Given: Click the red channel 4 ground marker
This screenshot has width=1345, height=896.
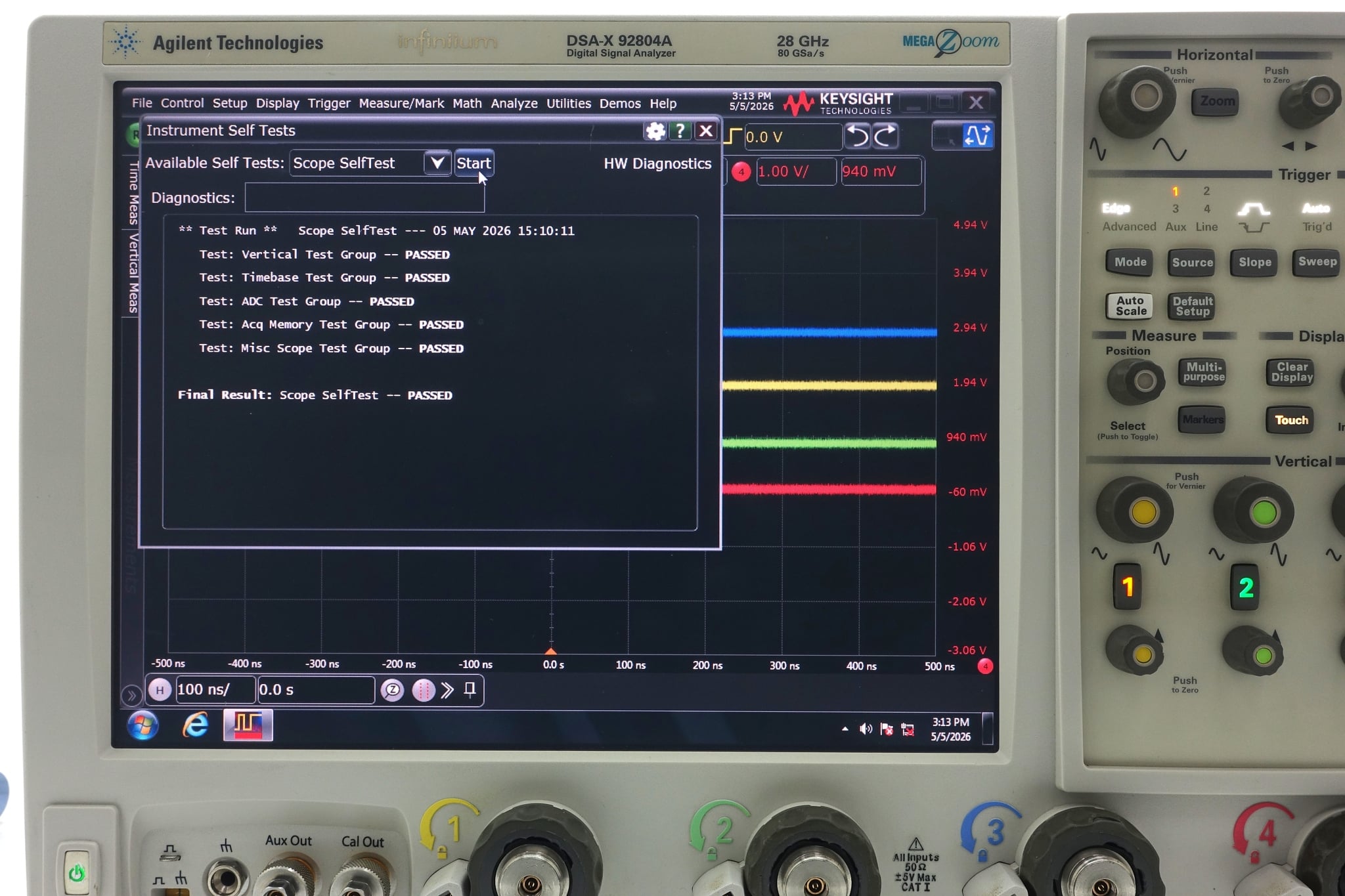Looking at the screenshot, I should point(985,667).
